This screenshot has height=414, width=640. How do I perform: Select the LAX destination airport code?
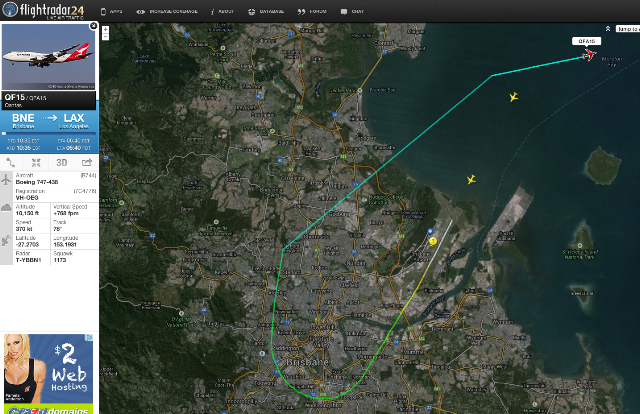[74, 118]
